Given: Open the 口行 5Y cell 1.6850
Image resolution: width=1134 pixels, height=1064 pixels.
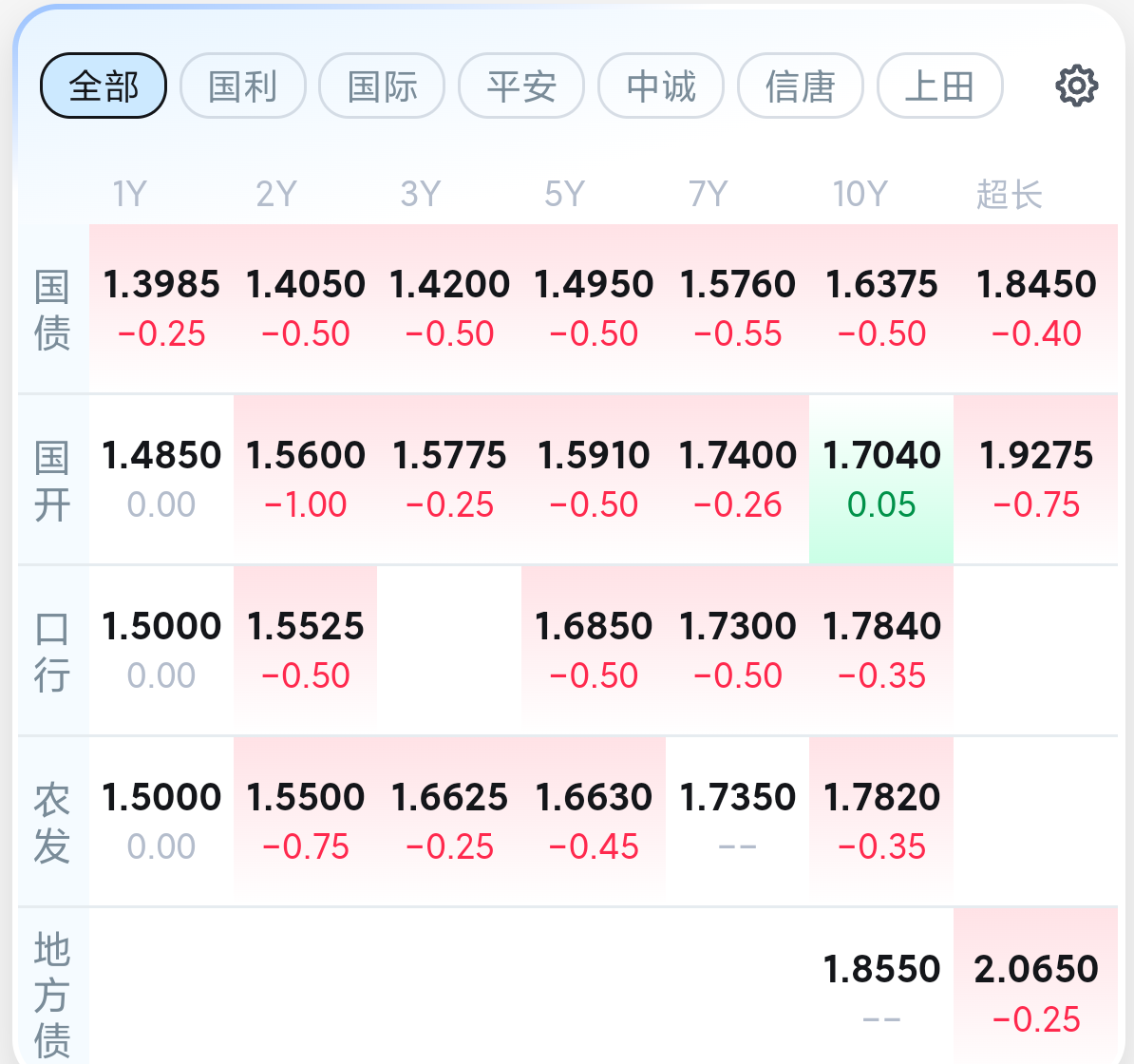Looking at the screenshot, I should click(593, 650).
